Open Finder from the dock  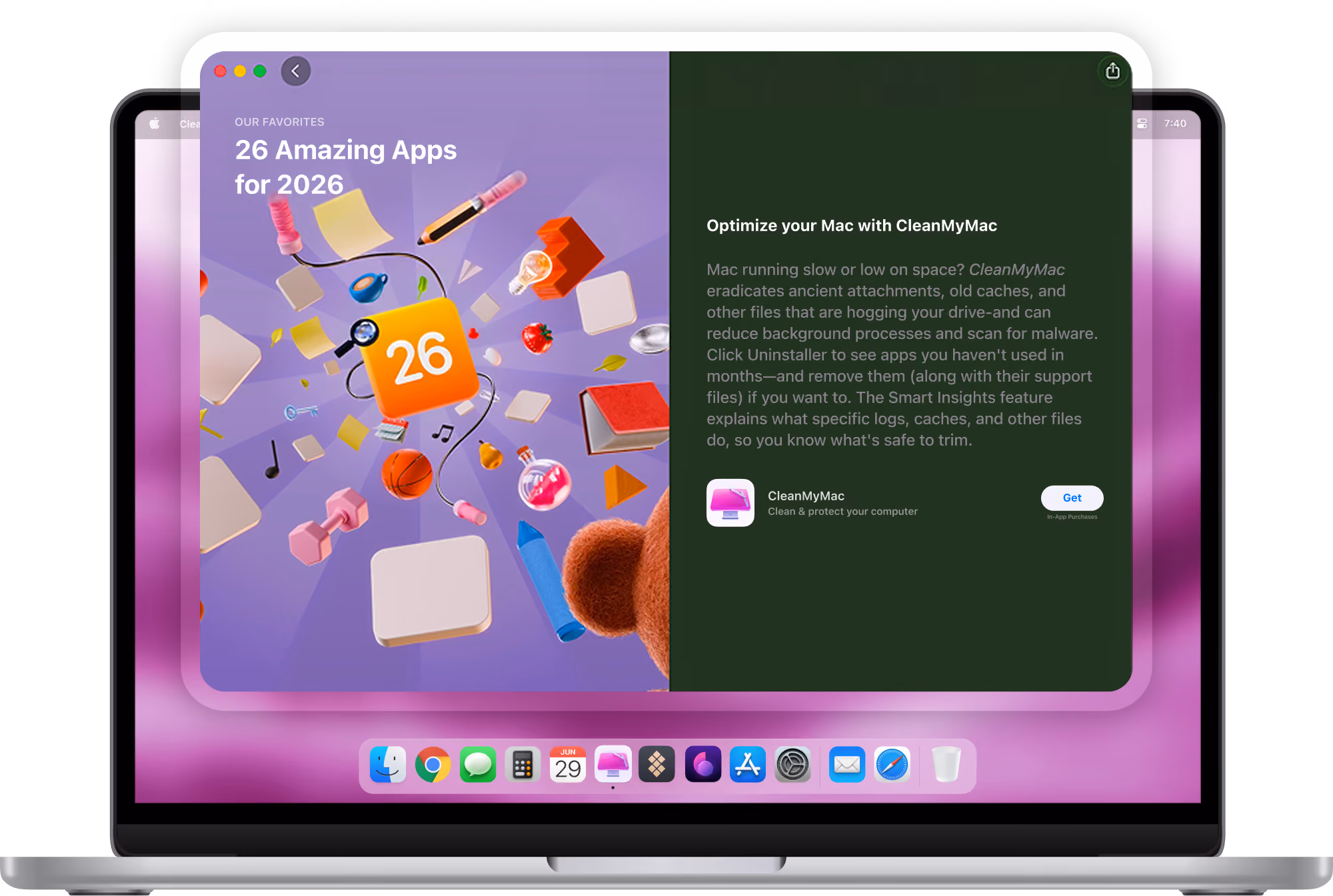point(388,765)
